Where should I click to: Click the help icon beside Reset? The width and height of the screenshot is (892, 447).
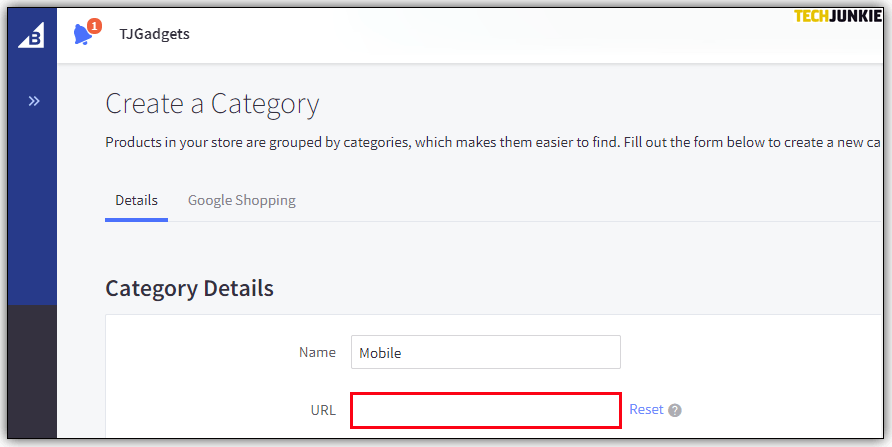(675, 410)
